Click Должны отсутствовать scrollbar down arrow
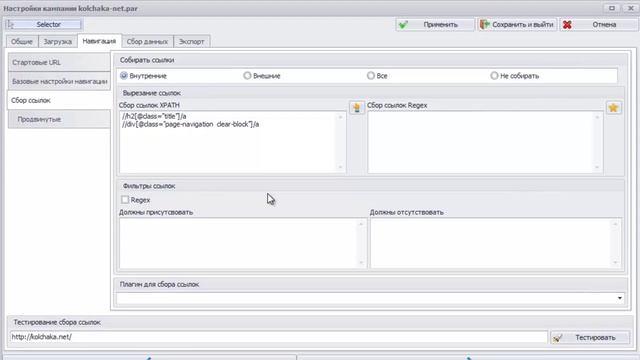 pyautogui.click(x=616, y=262)
